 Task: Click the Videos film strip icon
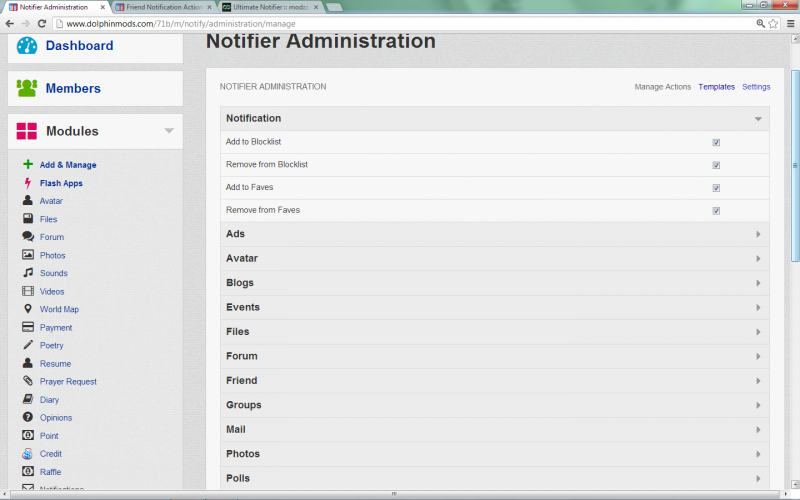pyautogui.click(x=28, y=291)
